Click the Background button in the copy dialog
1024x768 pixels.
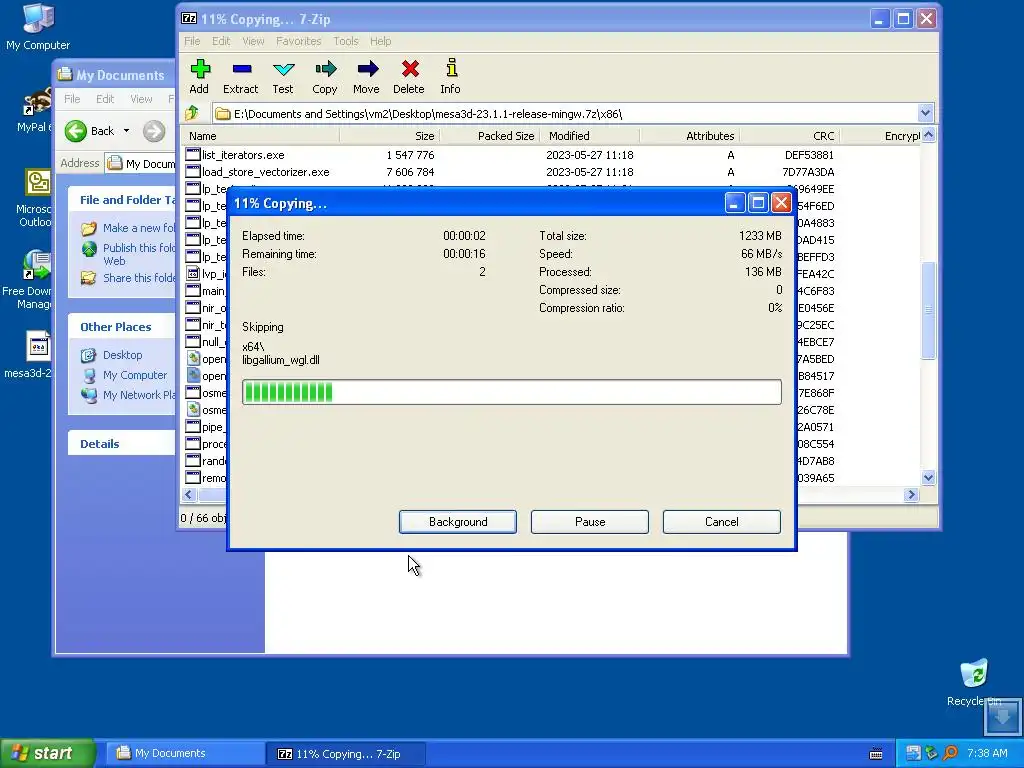tap(458, 522)
